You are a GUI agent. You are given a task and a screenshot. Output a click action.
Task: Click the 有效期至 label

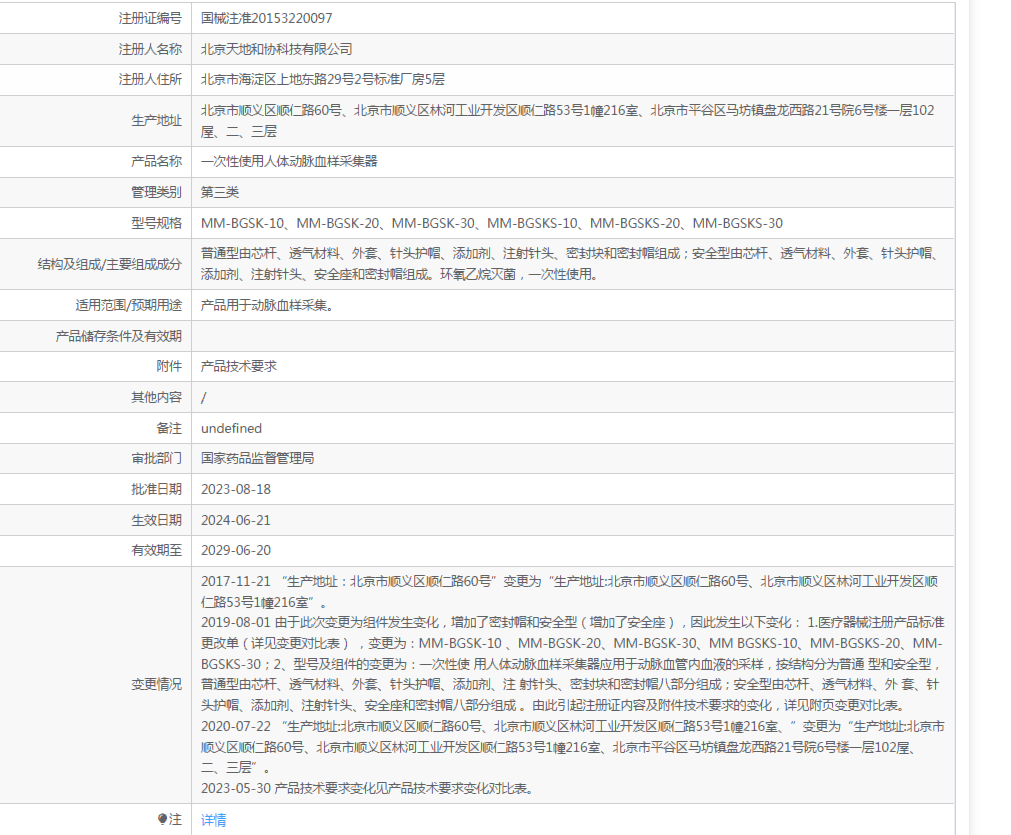[x=157, y=550]
